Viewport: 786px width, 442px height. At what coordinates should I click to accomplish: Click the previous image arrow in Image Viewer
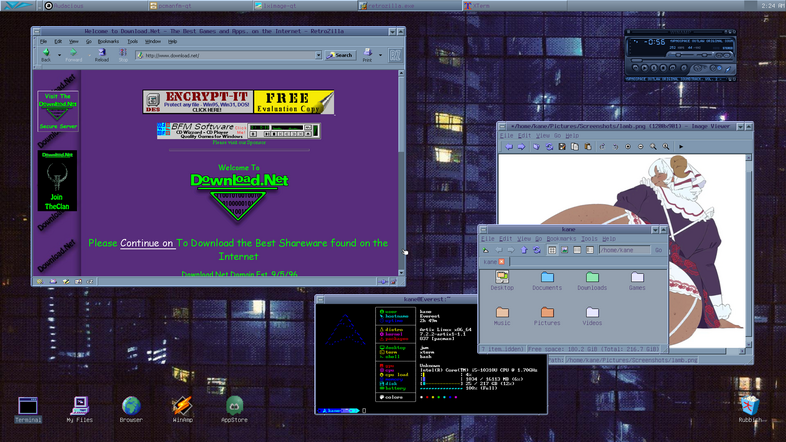[x=509, y=146]
